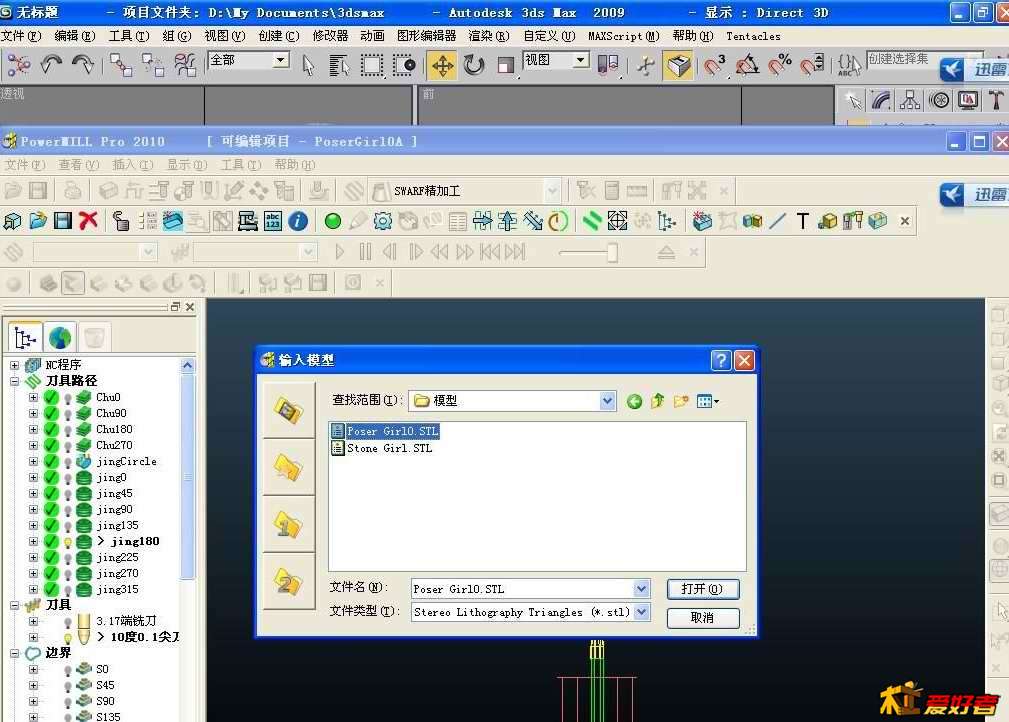1009x722 pixels.
Task: Toggle the light bulb visibility for Chu90
Action: [x=68, y=414]
